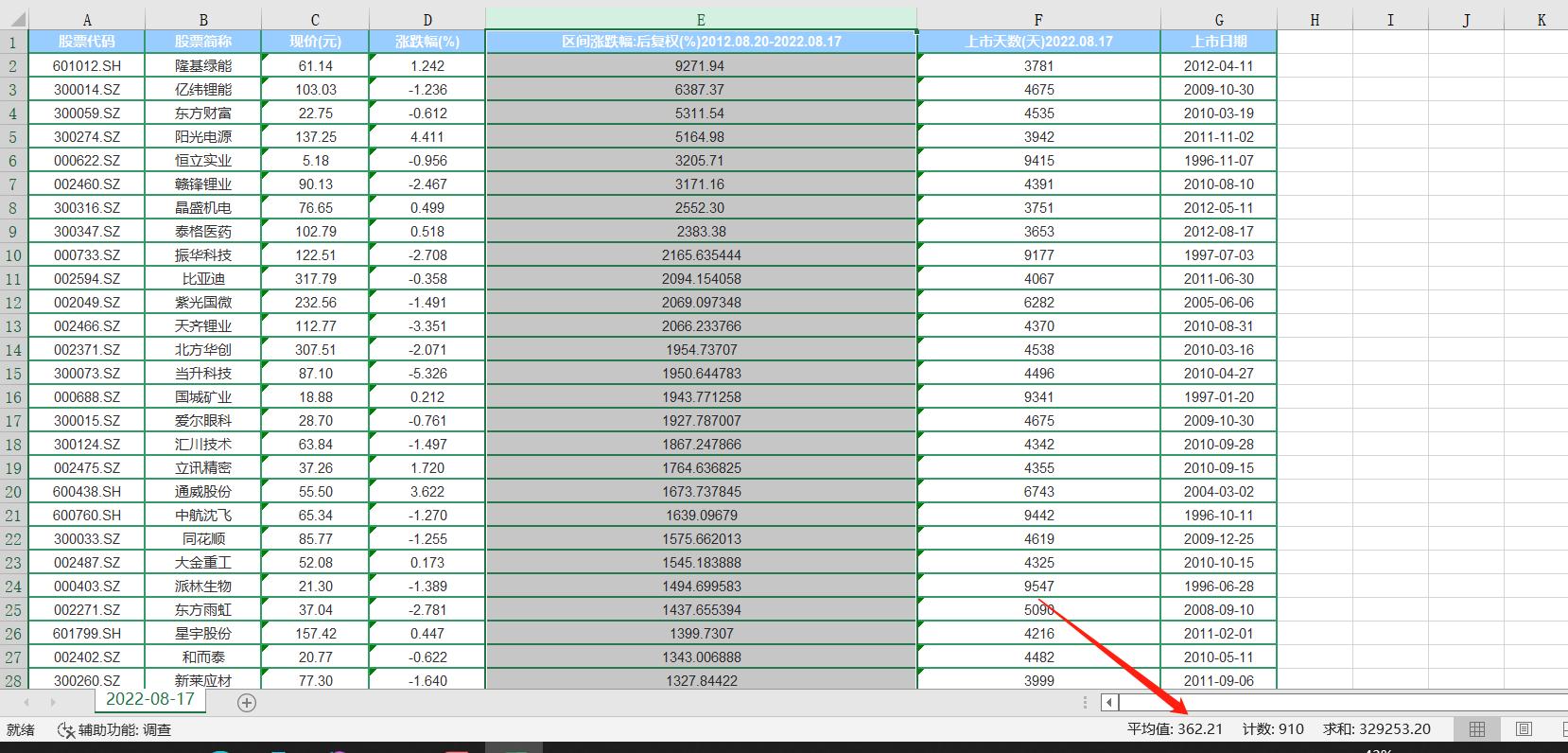
Task: Click the select-all corner of the grid
Action: (x=13, y=19)
